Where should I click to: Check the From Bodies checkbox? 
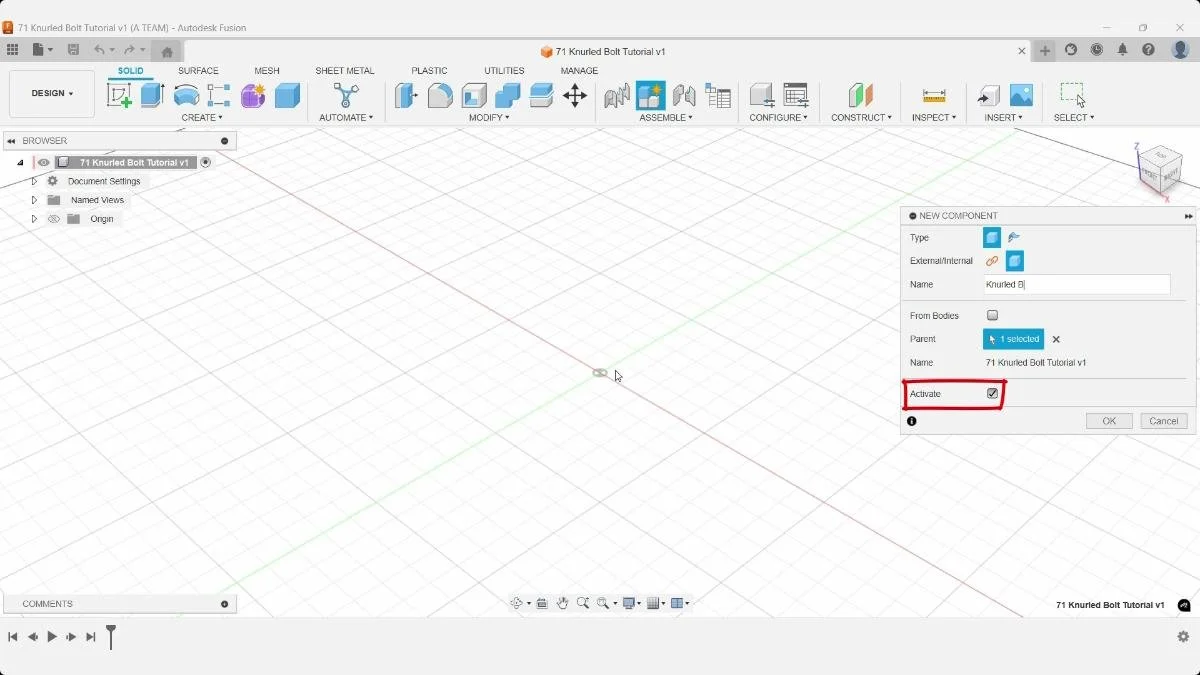coord(992,316)
